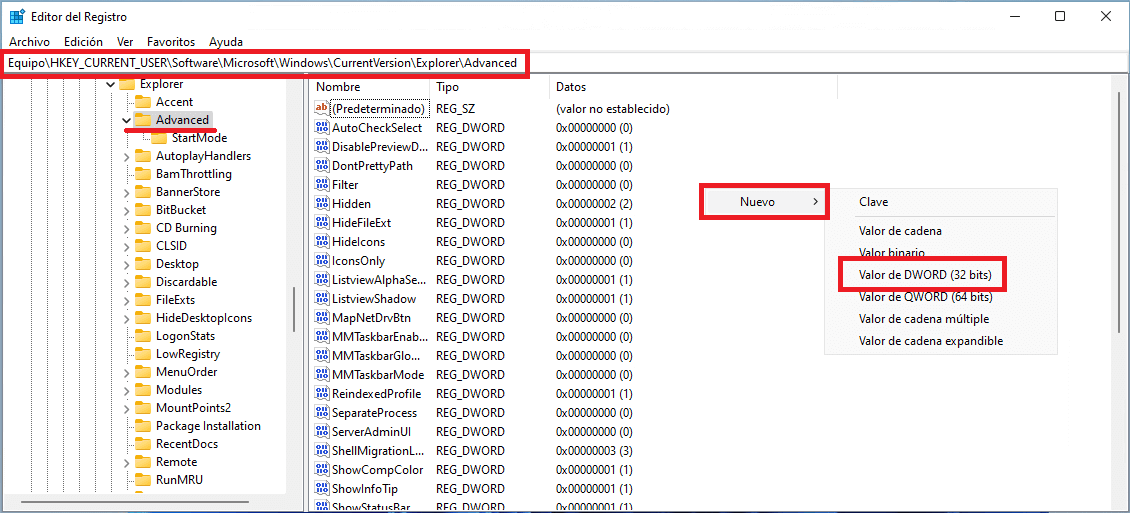
Task: Click the BamThrottling folder icon
Action: pyautogui.click(x=143, y=174)
